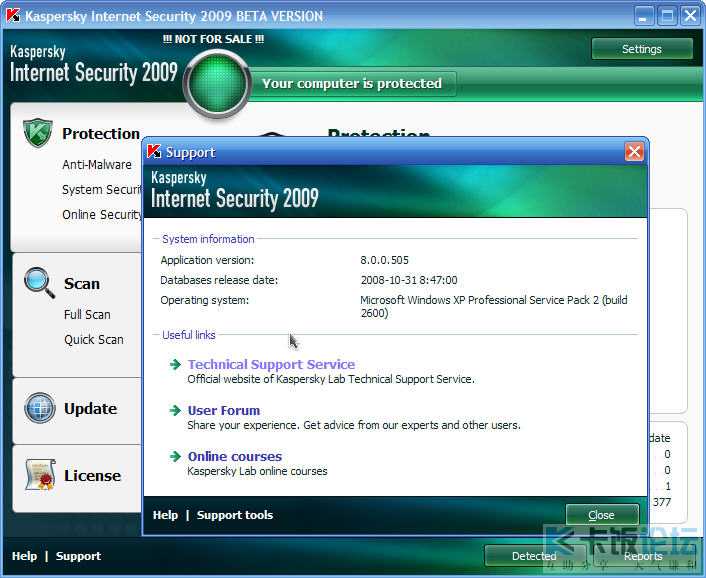Click the Kaspersky logo in main window title bar
This screenshot has width=706, height=578.
pos(13,16)
